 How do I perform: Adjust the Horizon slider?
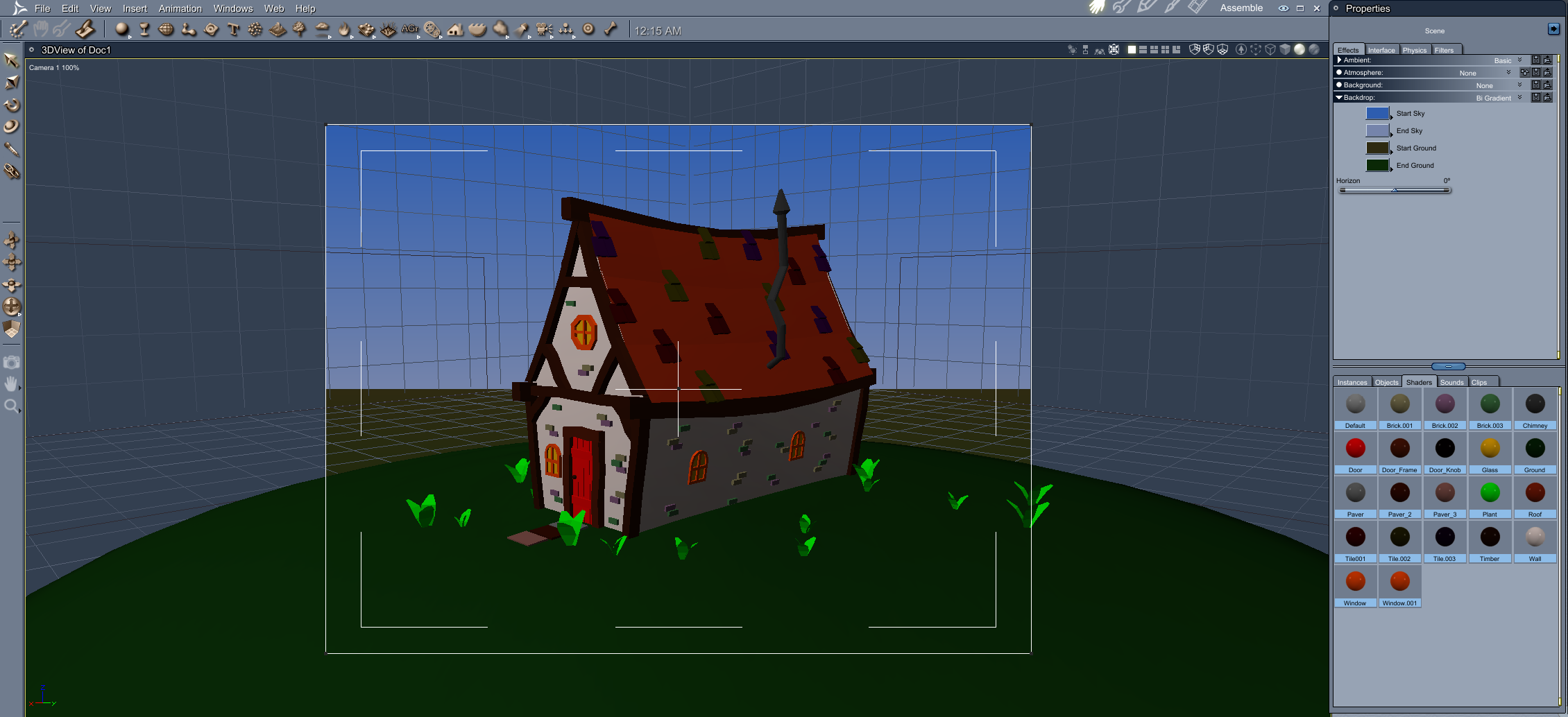[x=1395, y=190]
